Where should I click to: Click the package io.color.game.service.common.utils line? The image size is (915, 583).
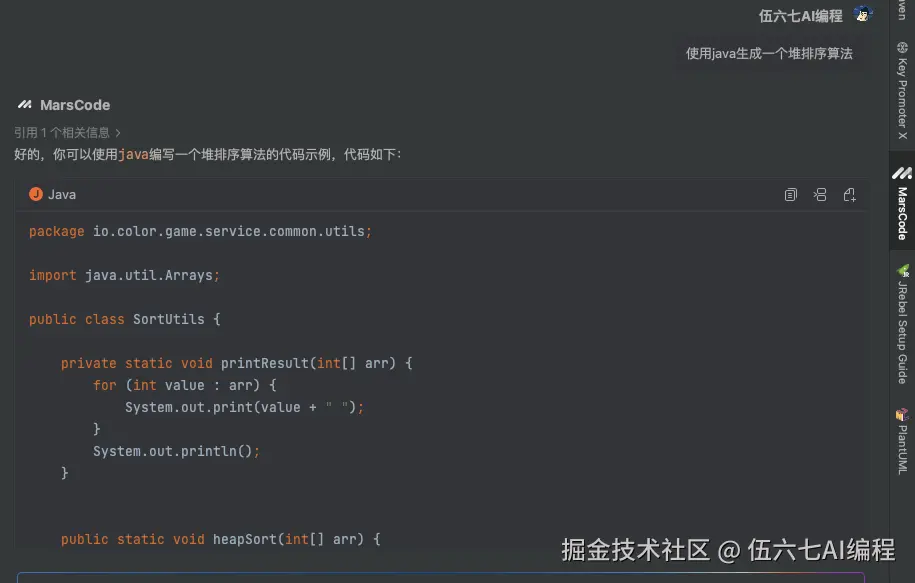coord(200,232)
